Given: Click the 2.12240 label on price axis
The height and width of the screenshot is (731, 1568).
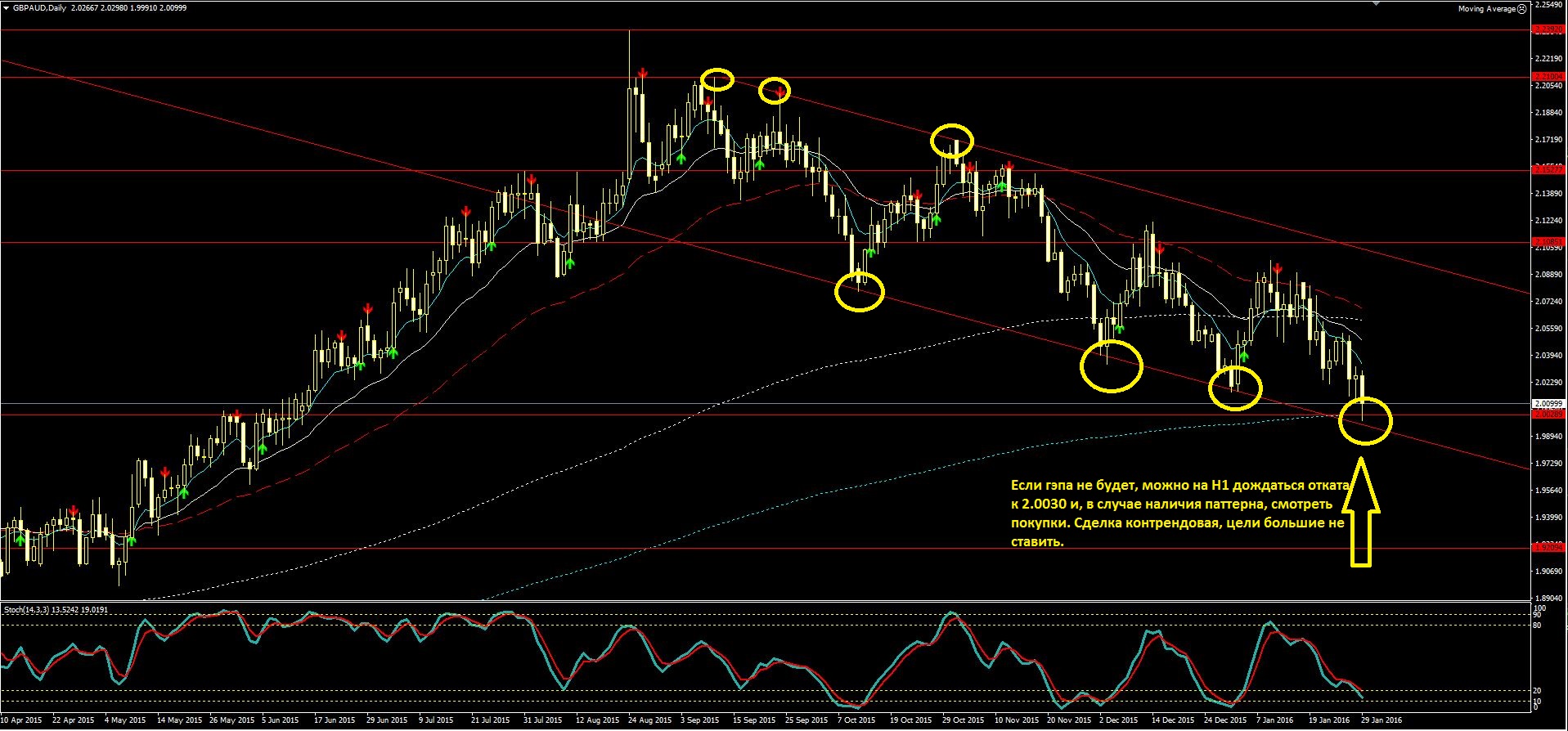Looking at the screenshot, I should (x=1550, y=221).
